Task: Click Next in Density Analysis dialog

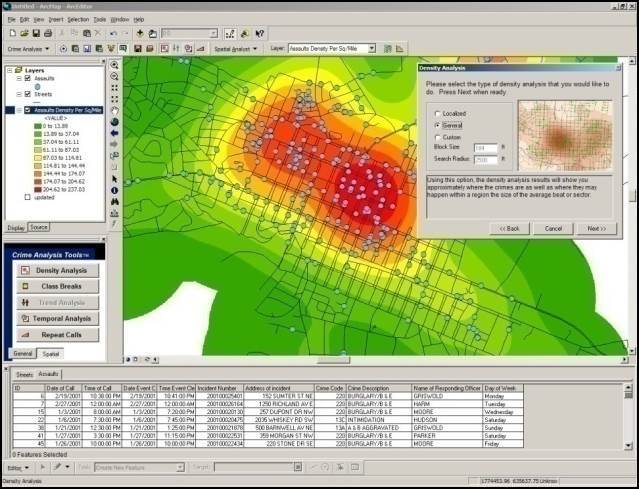Action: pyautogui.click(x=597, y=229)
